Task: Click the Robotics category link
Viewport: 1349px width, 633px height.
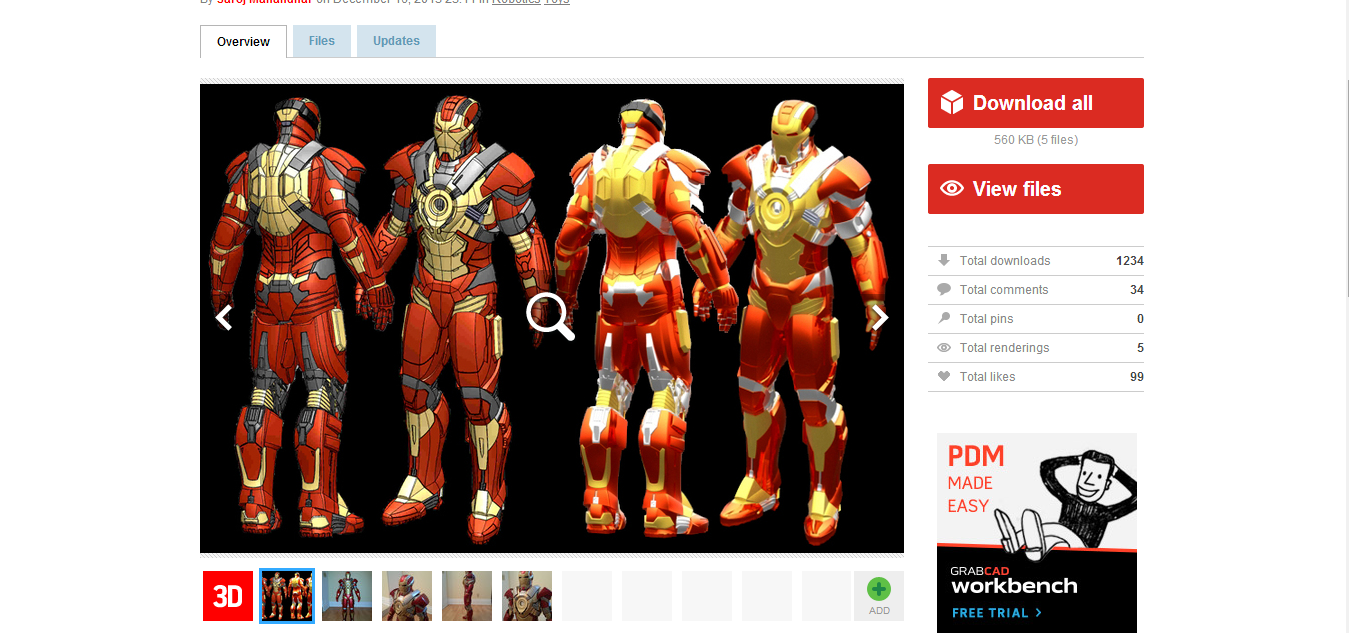Action: (x=515, y=1)
